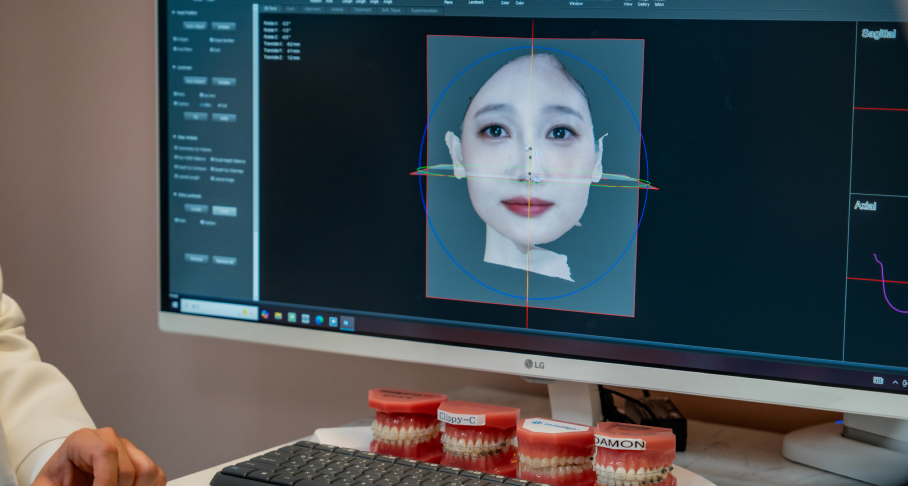Collapse the Landmark section arrow
Screen dimensions: 908x486
click(x=174, y=67)
